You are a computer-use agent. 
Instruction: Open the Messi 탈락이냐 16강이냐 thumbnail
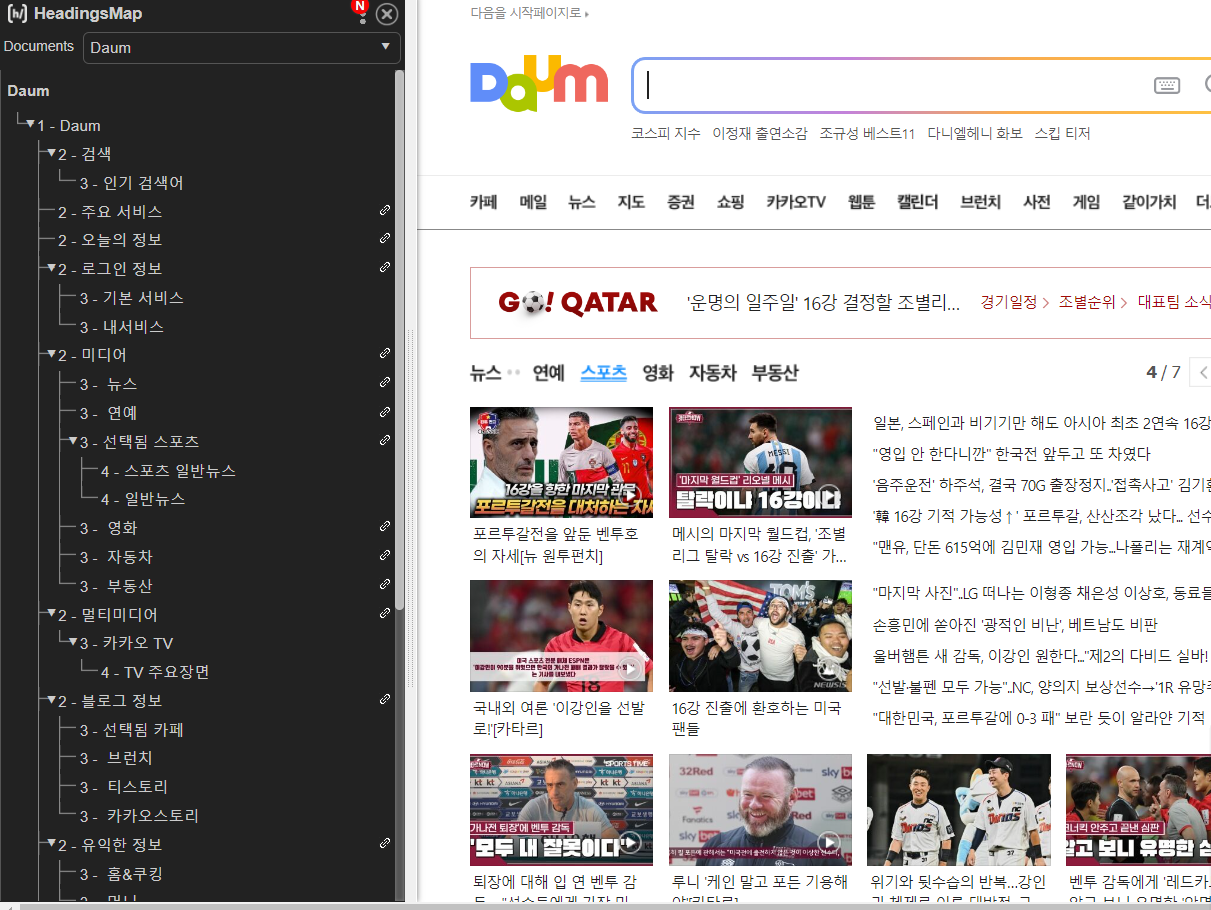[x=760, y=462]
